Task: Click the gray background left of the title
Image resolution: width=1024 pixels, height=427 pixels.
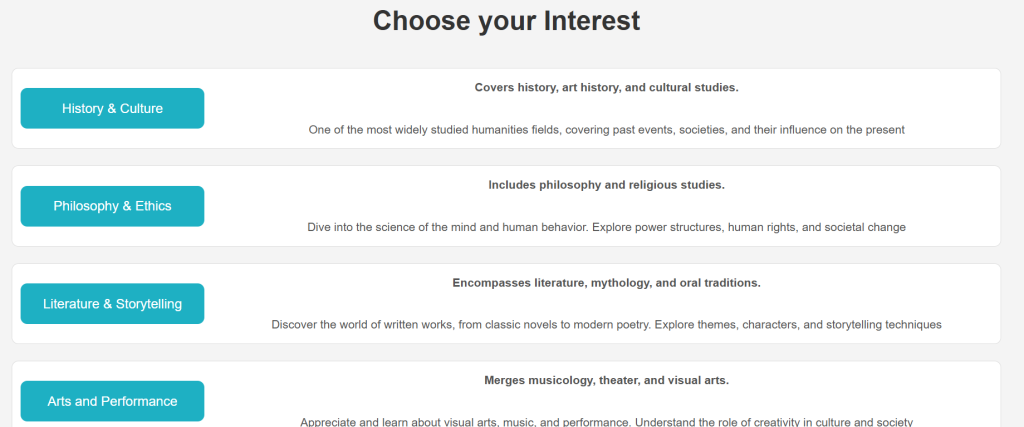Action: point(180,25)
